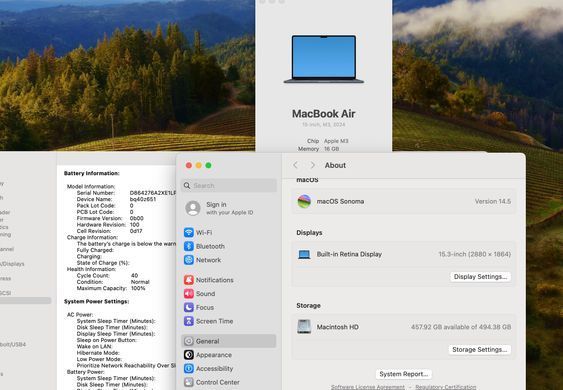Image resolution: width=563 pixels, height=390 pixels.
Task: Click Built-in Retina Display text
Action: (x=349, y=254)
